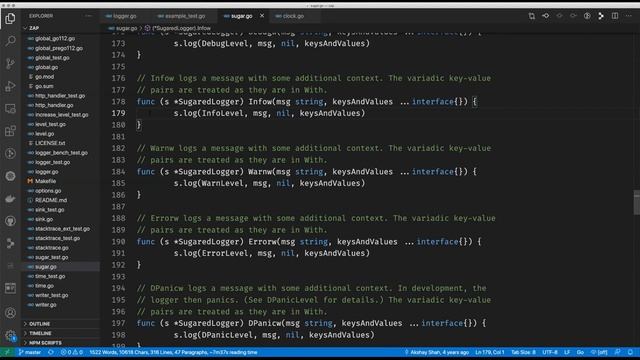Open errors and warnings count in status bar

[x=71, y=352]
